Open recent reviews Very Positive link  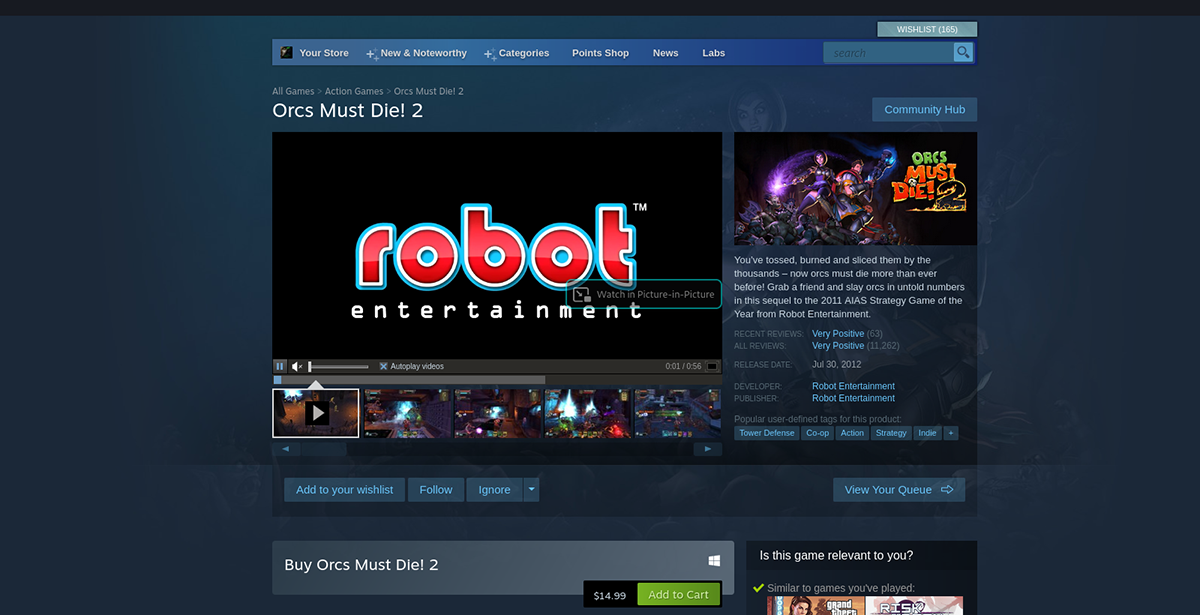click(x=838, y=334)
